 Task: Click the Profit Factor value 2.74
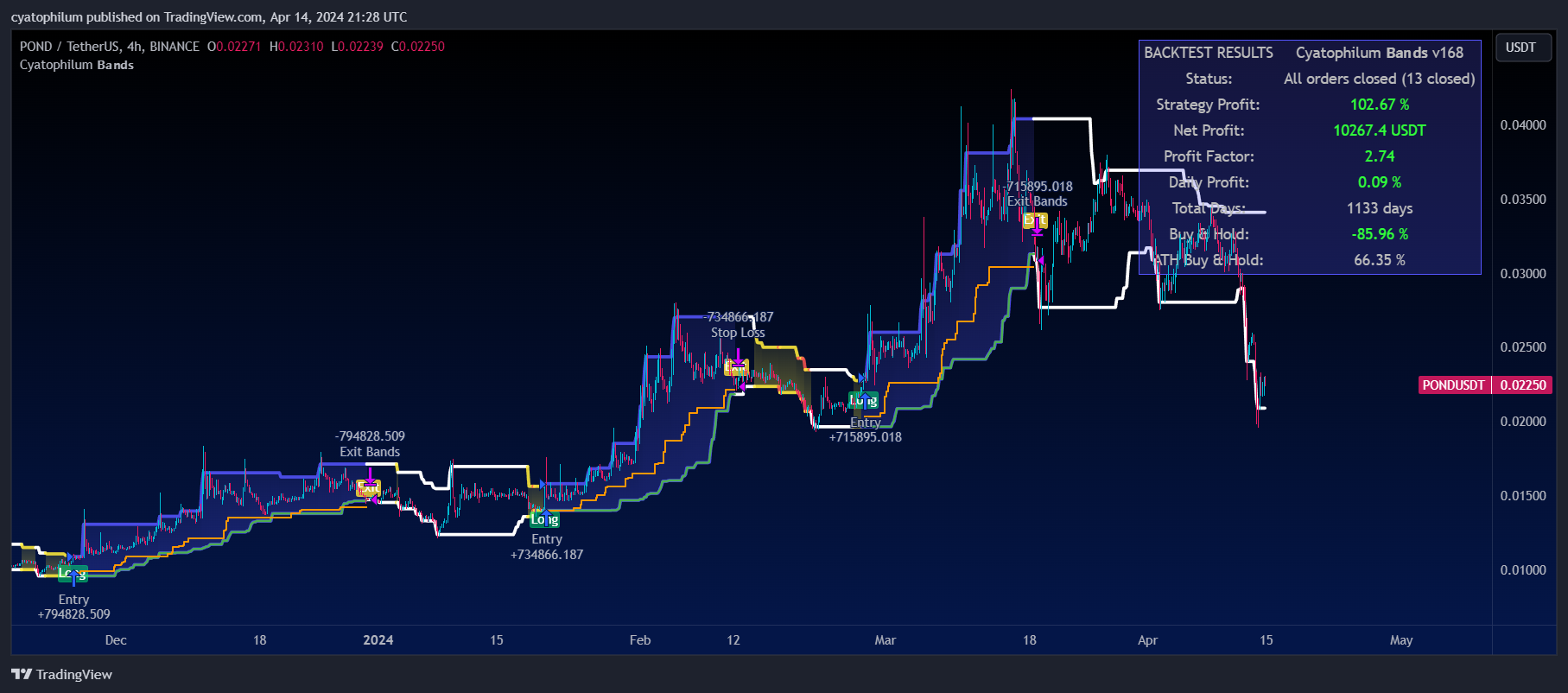pos(1380,156)
